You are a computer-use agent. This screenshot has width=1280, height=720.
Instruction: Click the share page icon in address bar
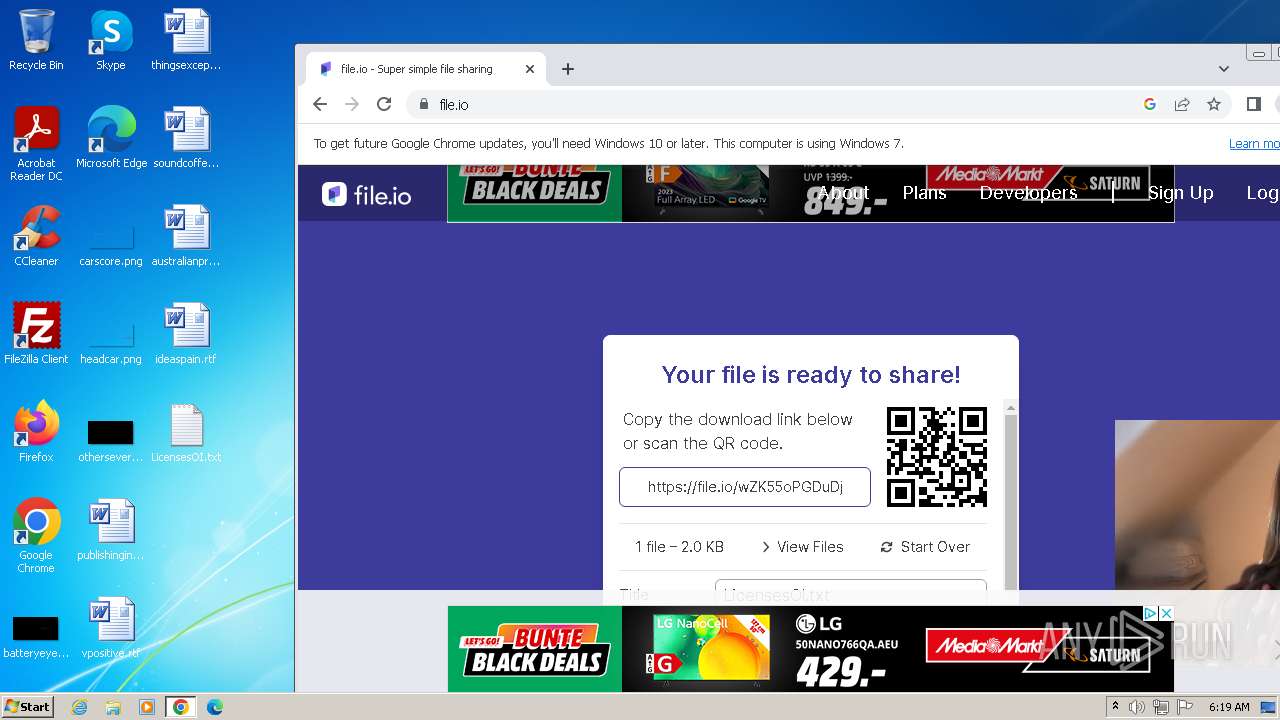click(1182, 104)
